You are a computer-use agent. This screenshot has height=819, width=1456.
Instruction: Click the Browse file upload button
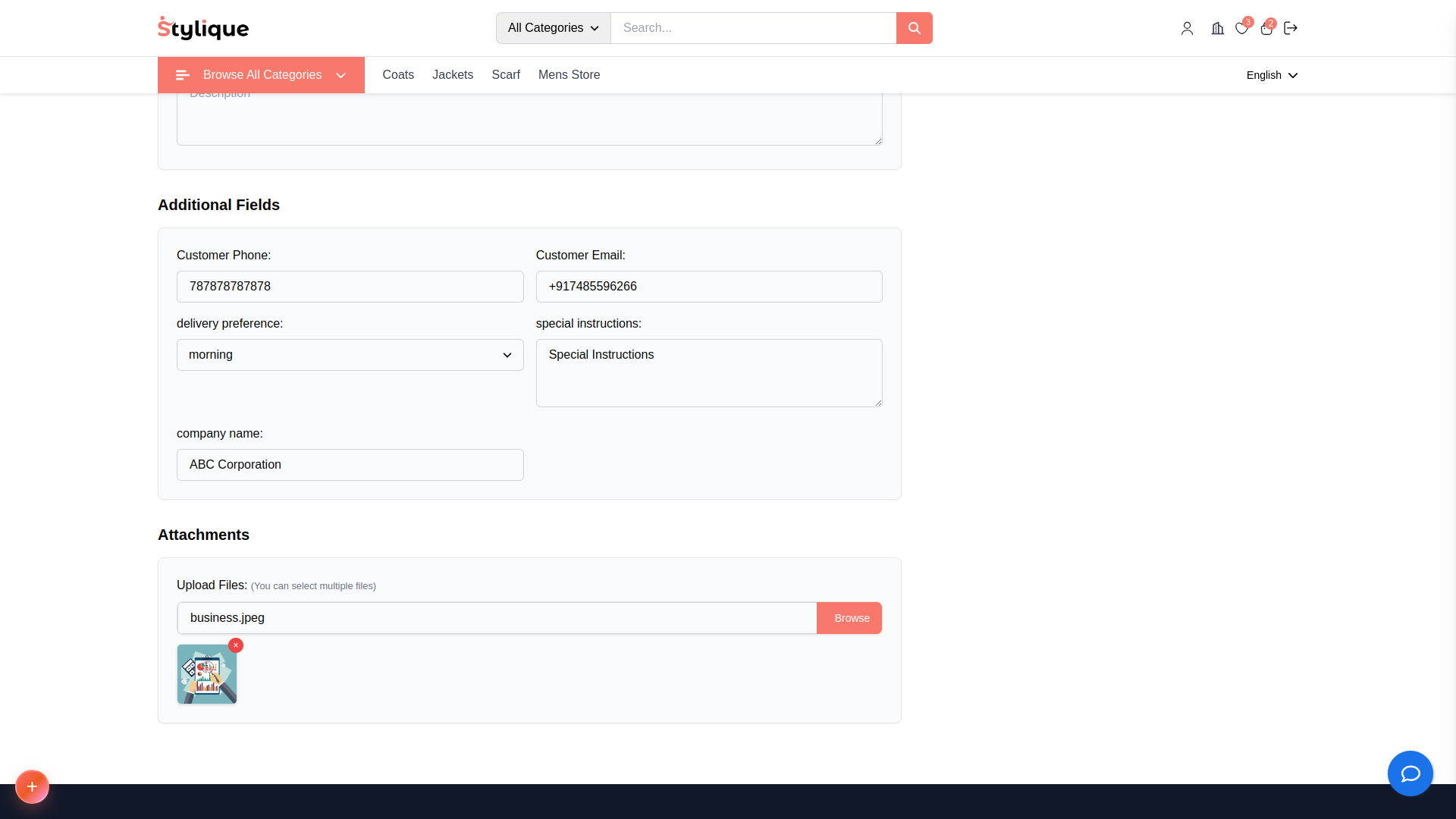coord(849,618)
